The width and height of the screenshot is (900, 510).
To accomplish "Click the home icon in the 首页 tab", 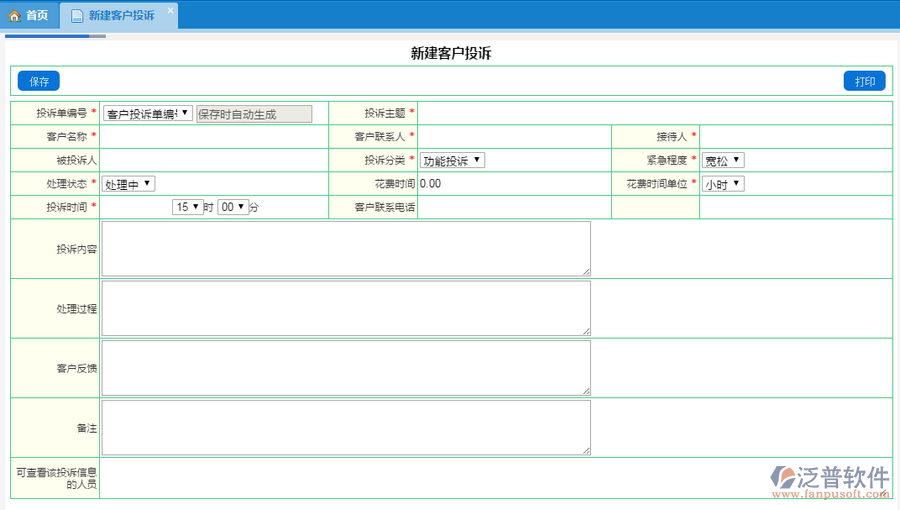I will tap(14, 16).
